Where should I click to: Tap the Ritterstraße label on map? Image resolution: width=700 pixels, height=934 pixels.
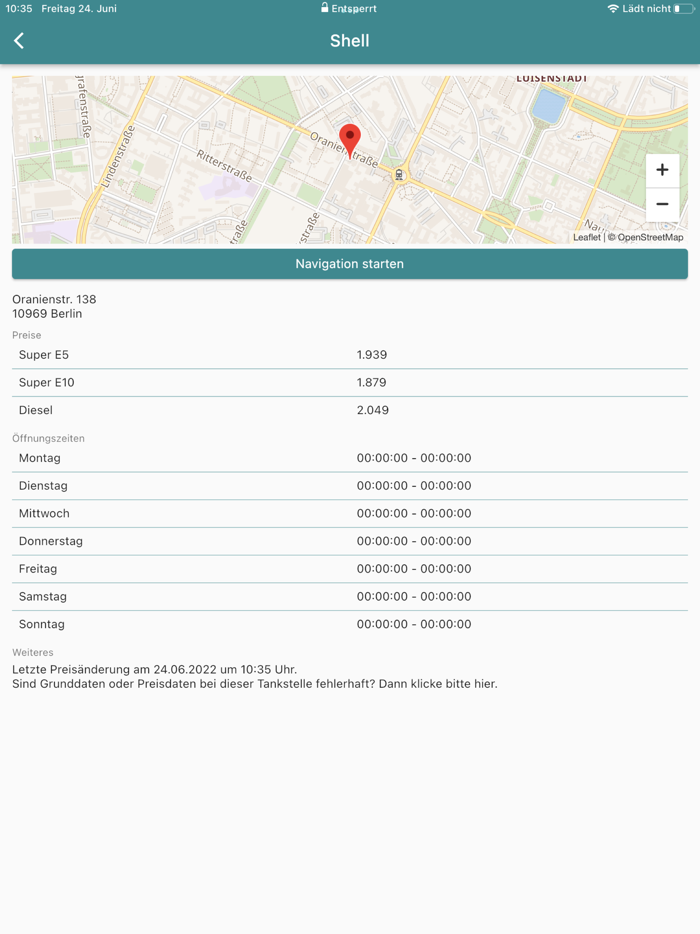point(224,166)
